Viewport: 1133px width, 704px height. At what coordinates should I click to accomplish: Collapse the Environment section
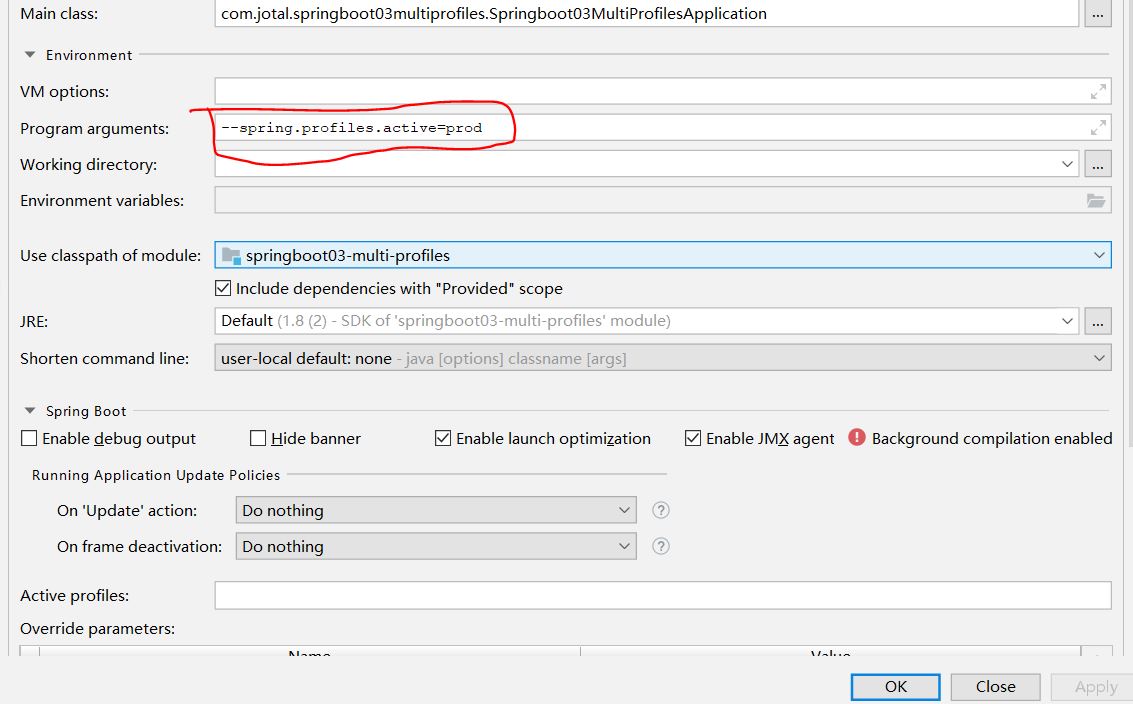point(30,55)
